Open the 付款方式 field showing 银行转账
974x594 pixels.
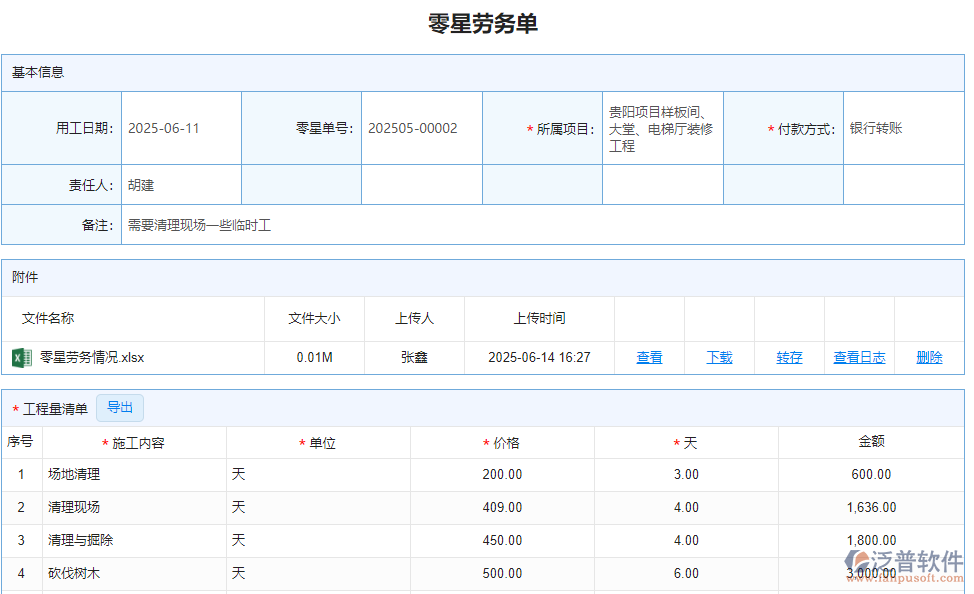click(x=902, y=128)
